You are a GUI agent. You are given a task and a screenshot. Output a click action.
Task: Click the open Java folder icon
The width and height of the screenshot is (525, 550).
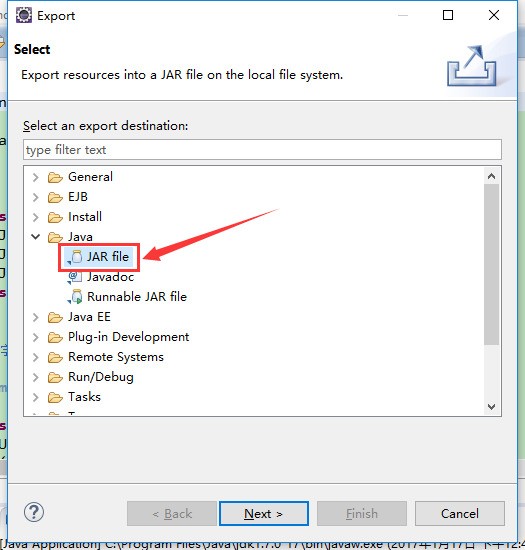(x=55, y=237)
